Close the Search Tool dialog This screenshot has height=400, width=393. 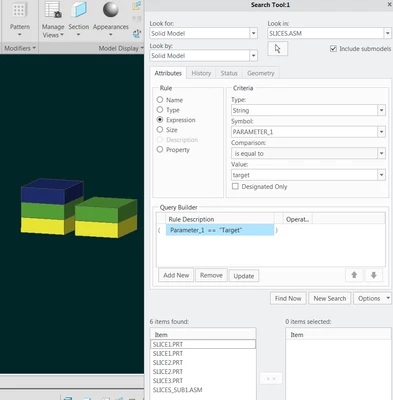point(389,5)
